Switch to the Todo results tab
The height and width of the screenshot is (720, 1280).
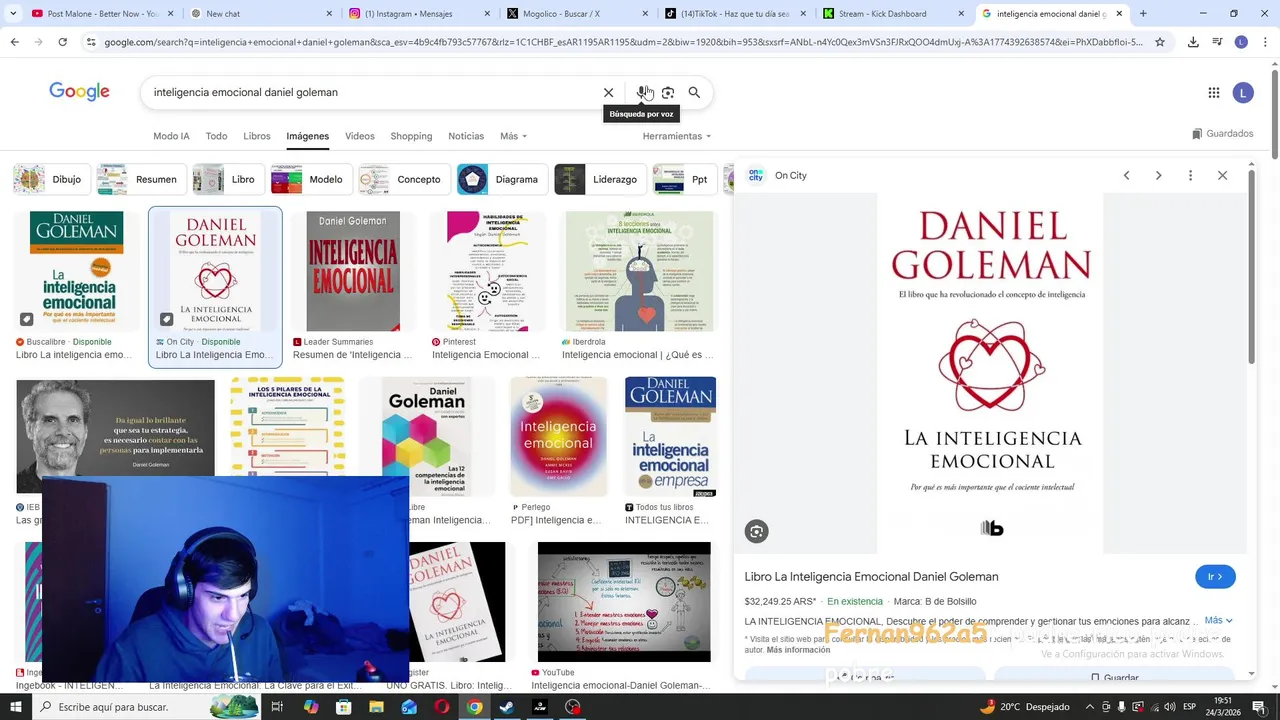tap(216, 136)
